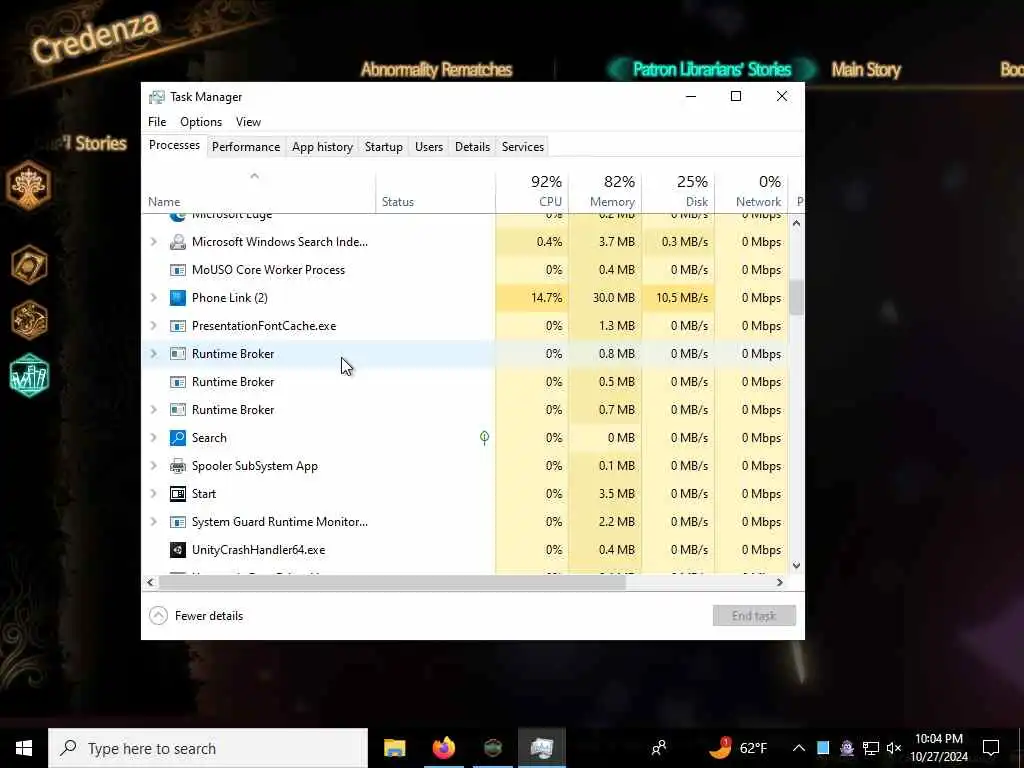Image resolution: width=1024 pixels, height=768 pixels.
Task: Expand Microsoft Windows Search Indexer row
Action: 153,242
